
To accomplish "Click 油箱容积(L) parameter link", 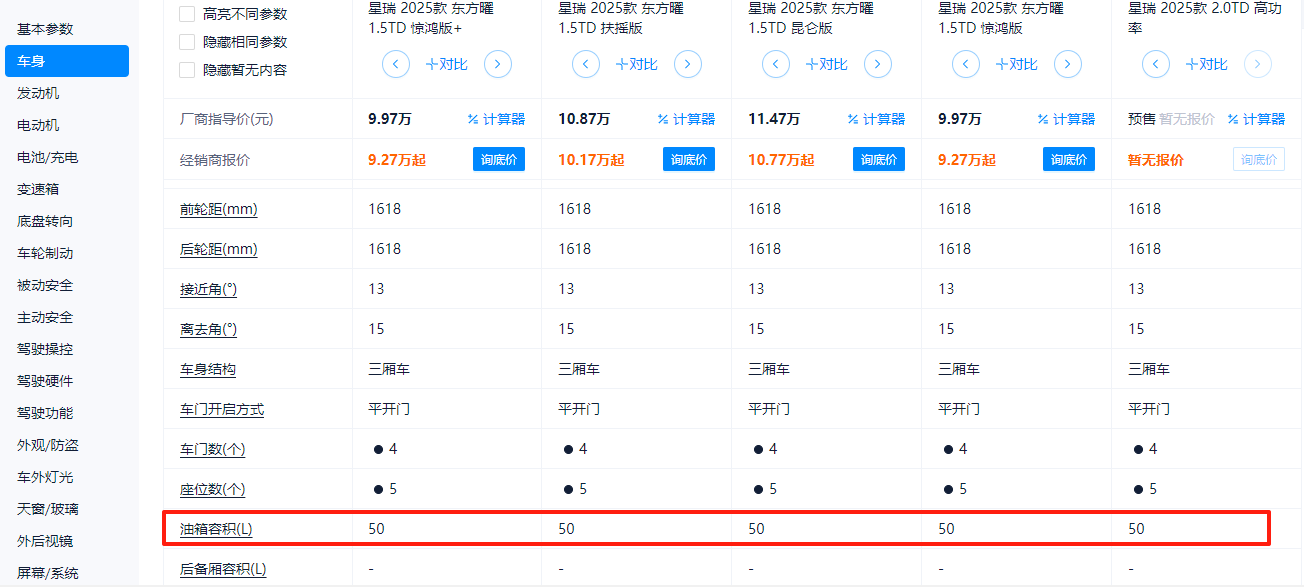I will pyautogui.click(x=216, y=529).
